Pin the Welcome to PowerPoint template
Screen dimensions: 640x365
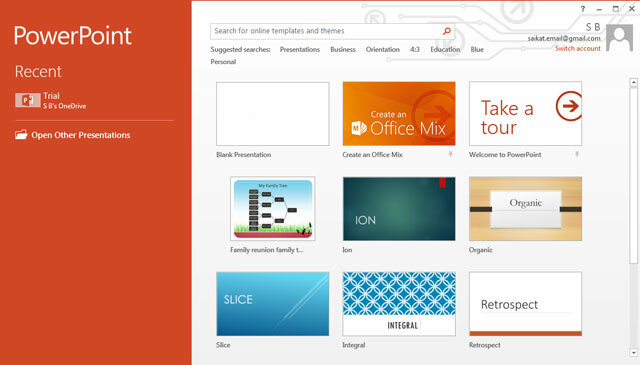pos(577,154)
